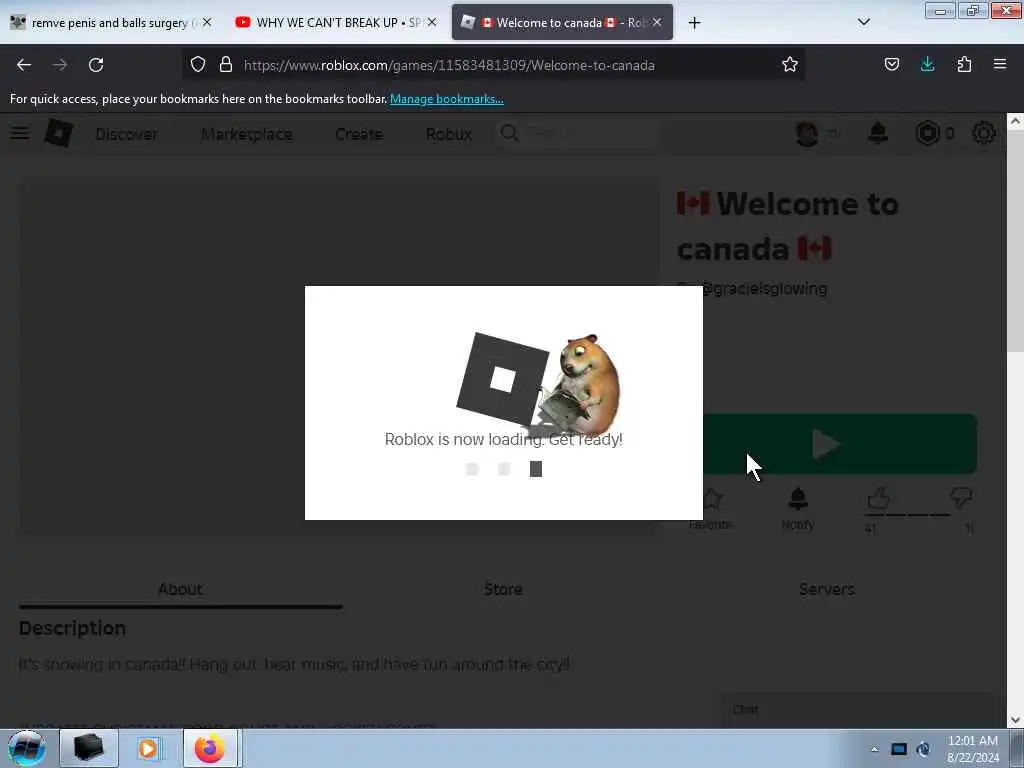Image resolution: width=1024 pixels, height=768 pixels.
Task: Open the Create page
Action: click(359, 134)
